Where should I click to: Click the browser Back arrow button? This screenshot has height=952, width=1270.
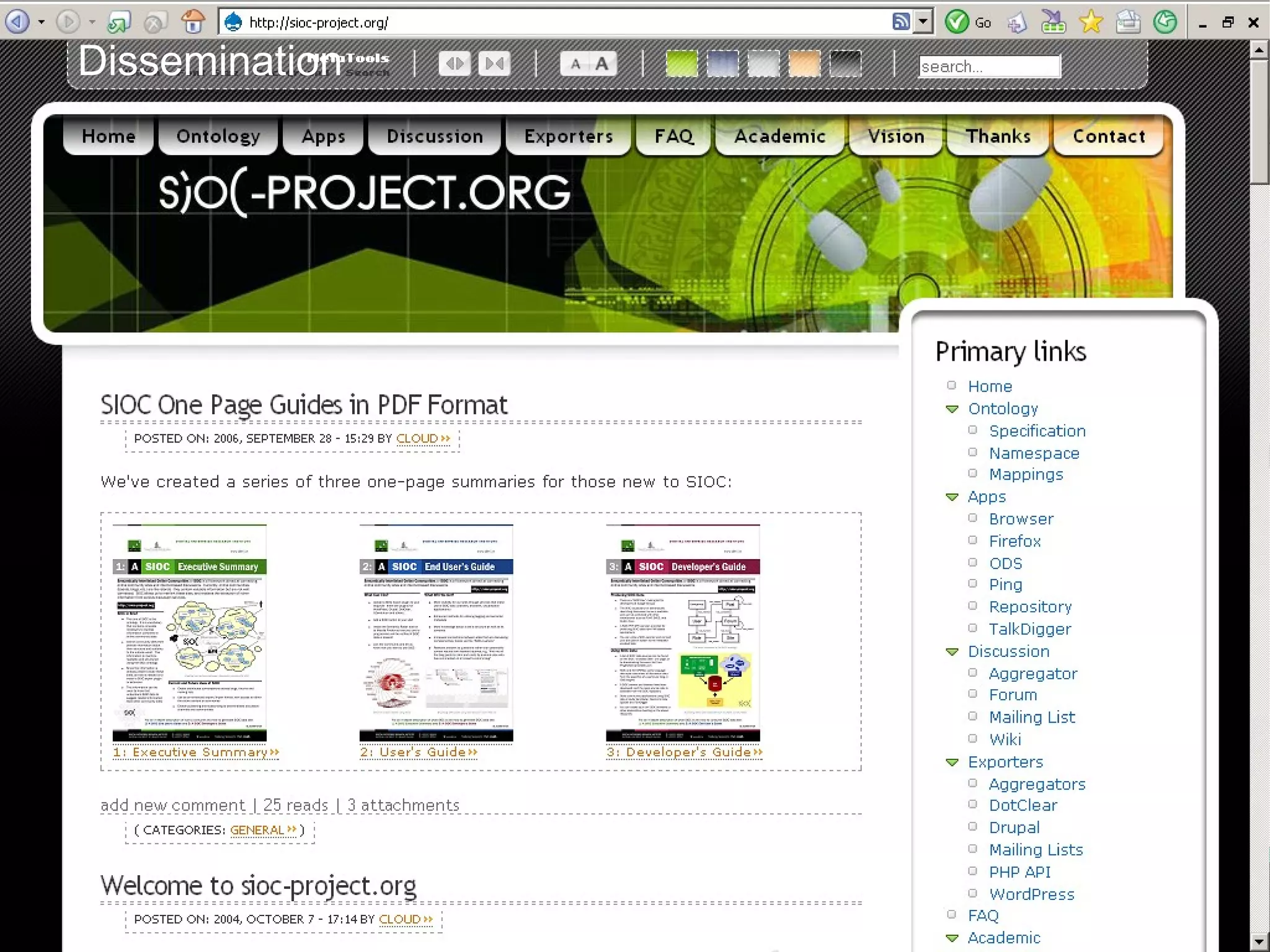pos(18,22)
